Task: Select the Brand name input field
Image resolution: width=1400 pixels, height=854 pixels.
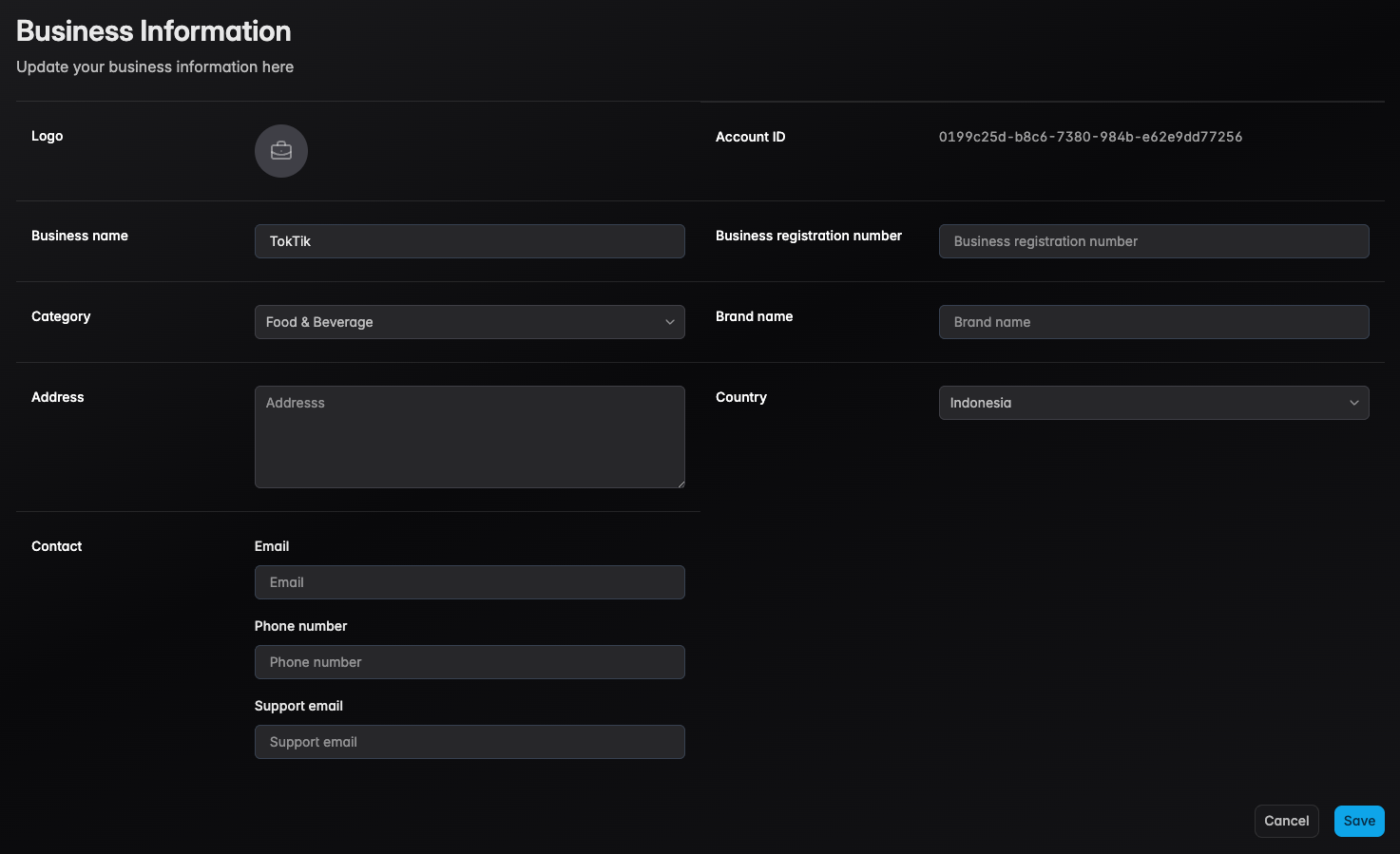Action: pos(1153,322)
